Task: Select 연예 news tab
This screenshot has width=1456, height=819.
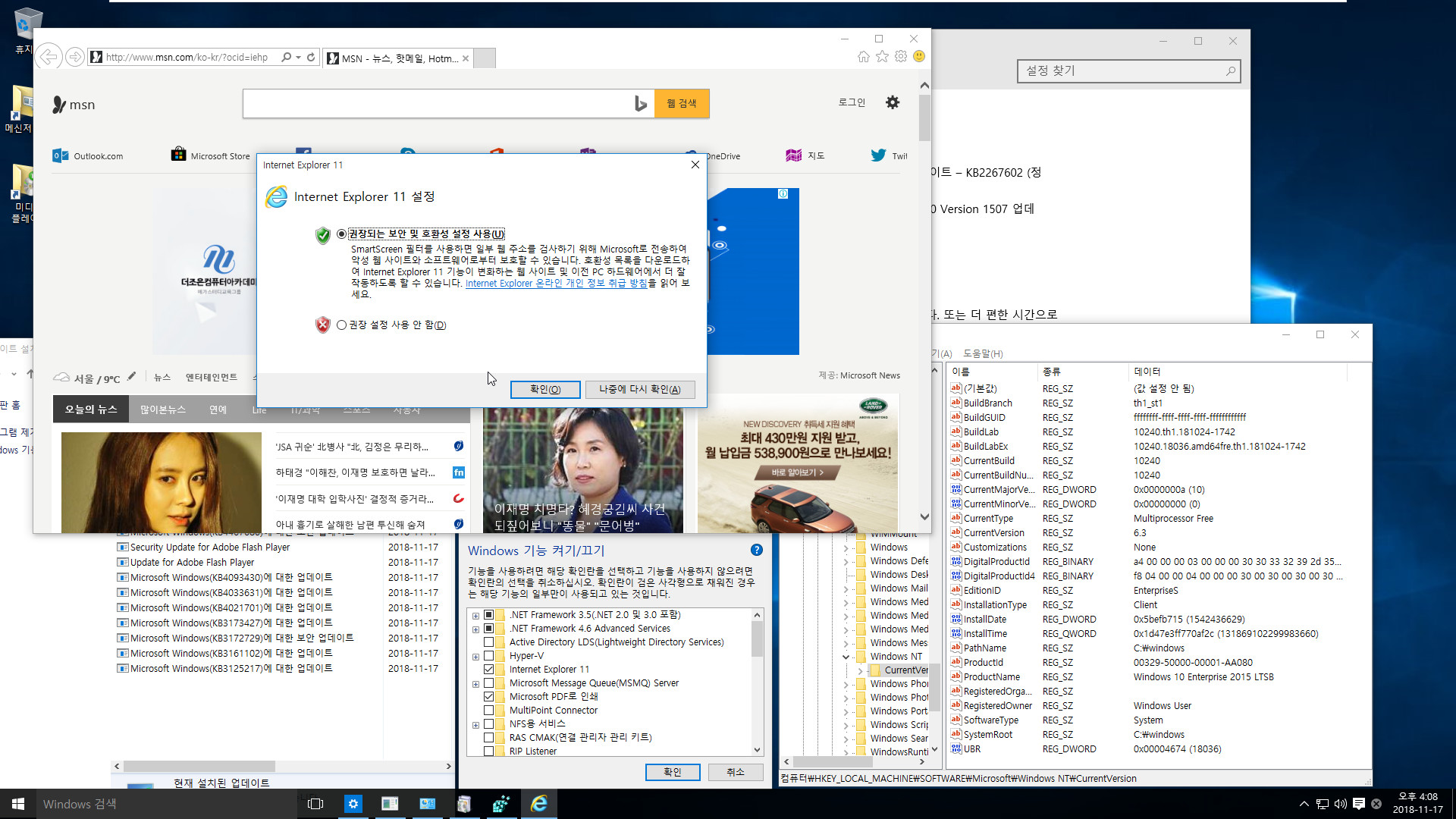Action: [218, 409]
